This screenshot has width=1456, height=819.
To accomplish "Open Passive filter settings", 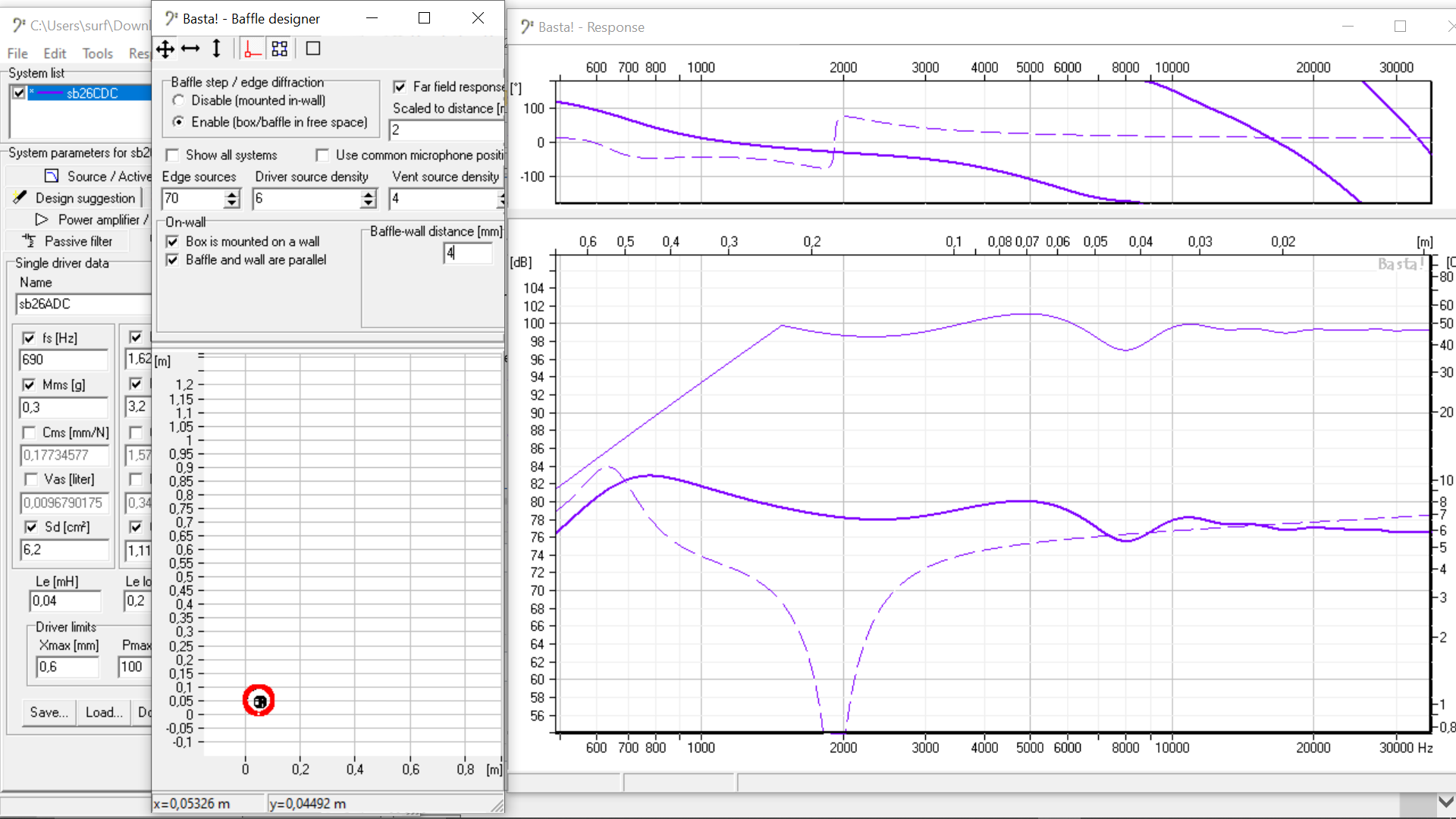I will 78,241.
